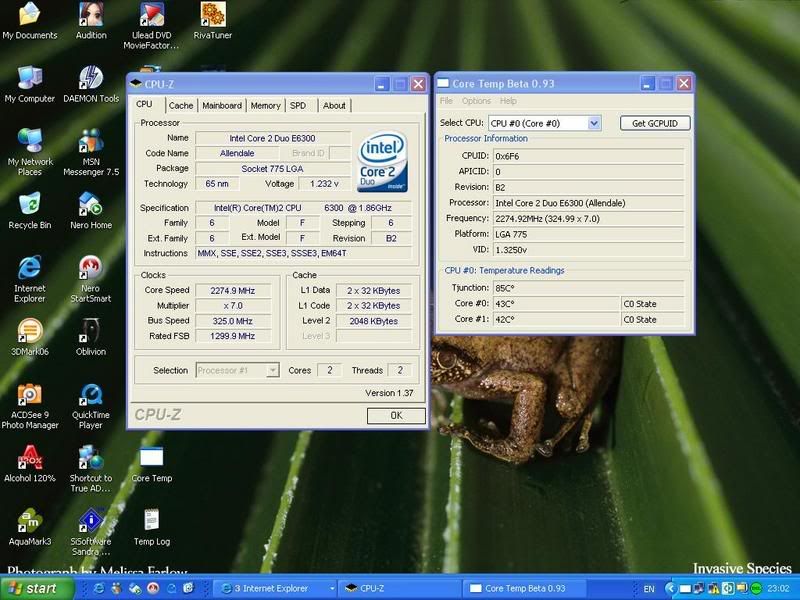Click the Voltage value '1.232 v'
The height and width of the screenshot is (600, 800).
tap(324, 184)
